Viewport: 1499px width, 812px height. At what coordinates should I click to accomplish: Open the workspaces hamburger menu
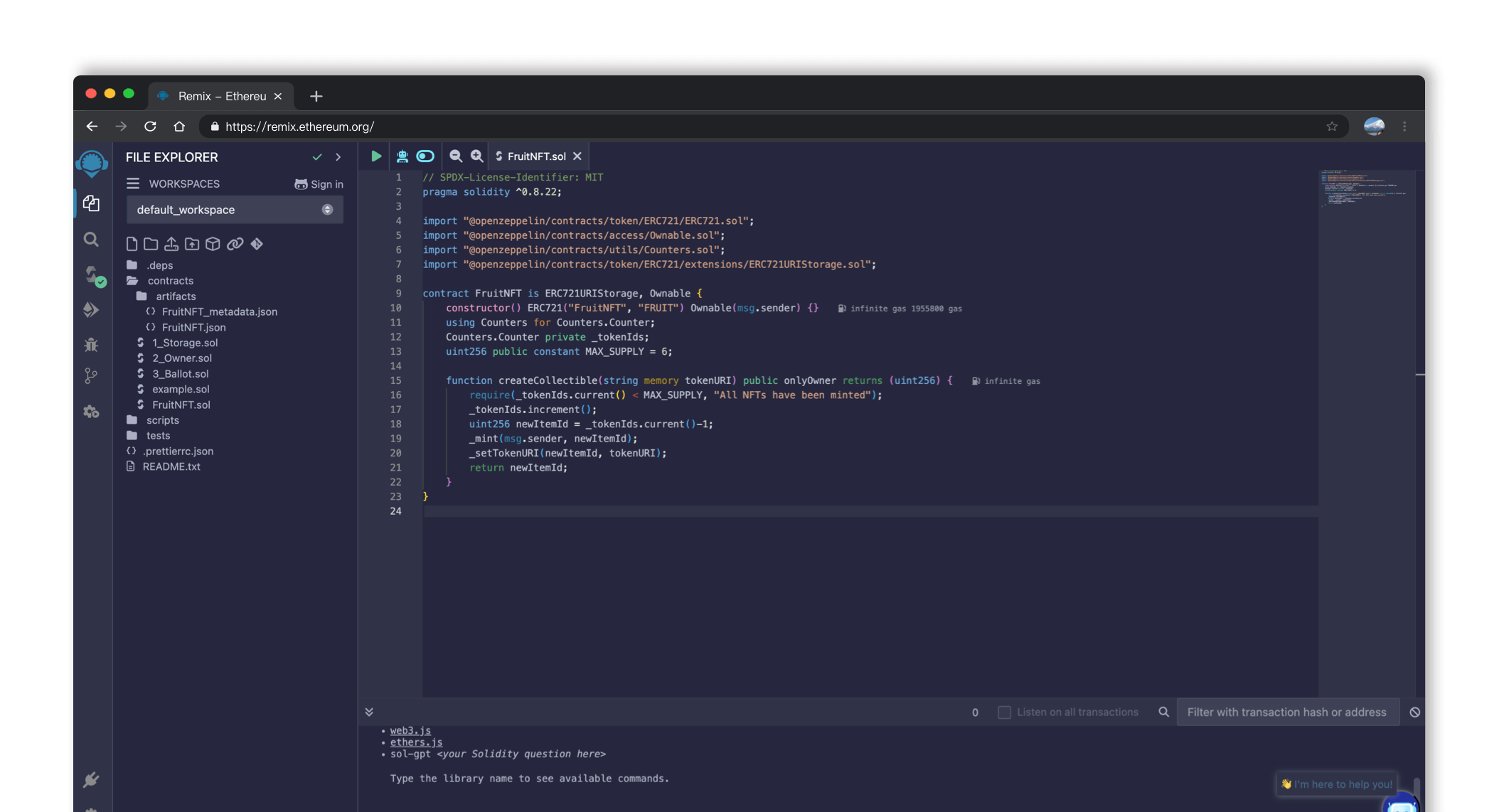[133, 183]
